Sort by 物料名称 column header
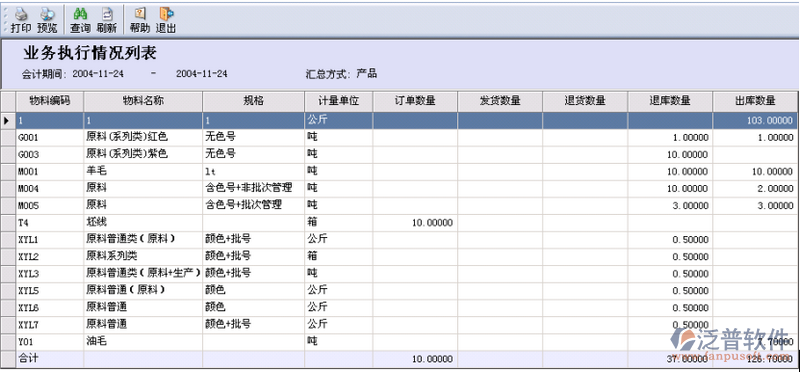 [x=143, y=101]
